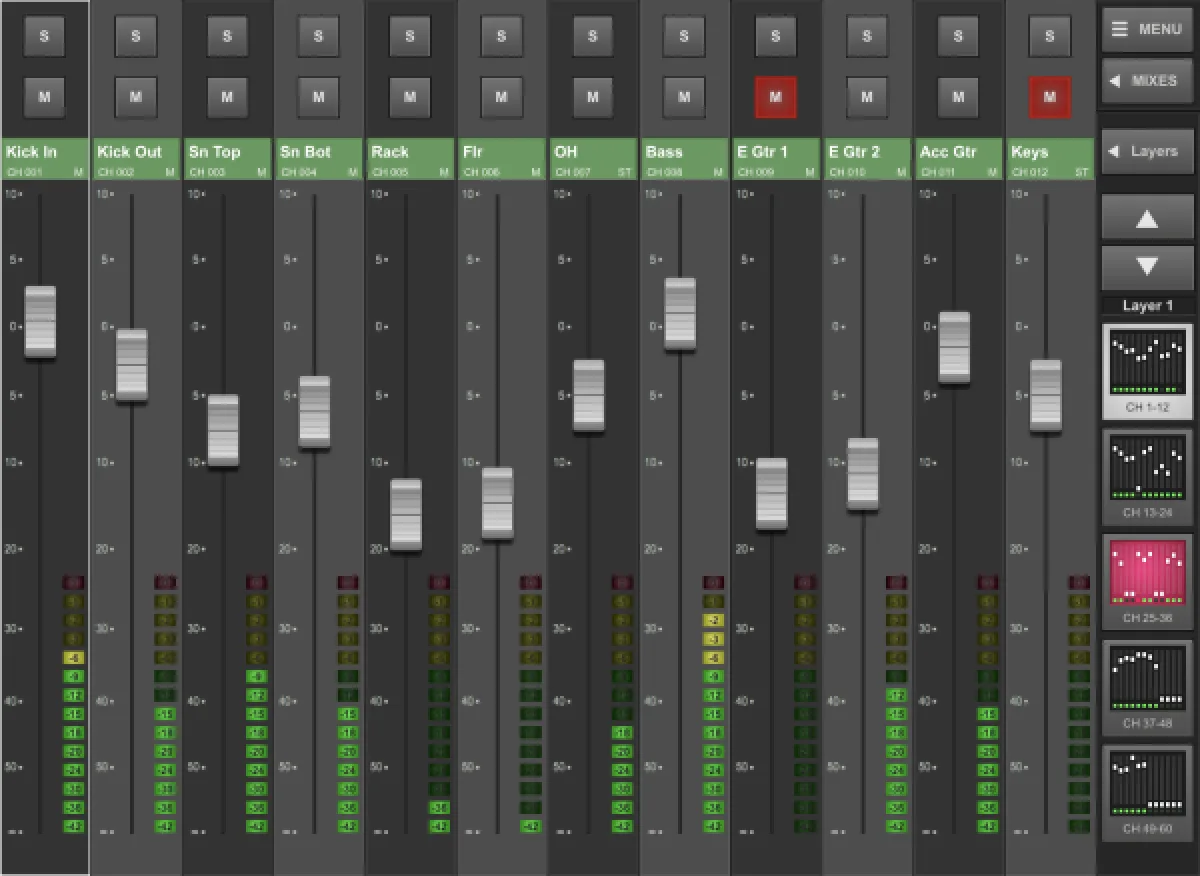
Task: Mute the Sn Top channel
Action: coord(227,97)
